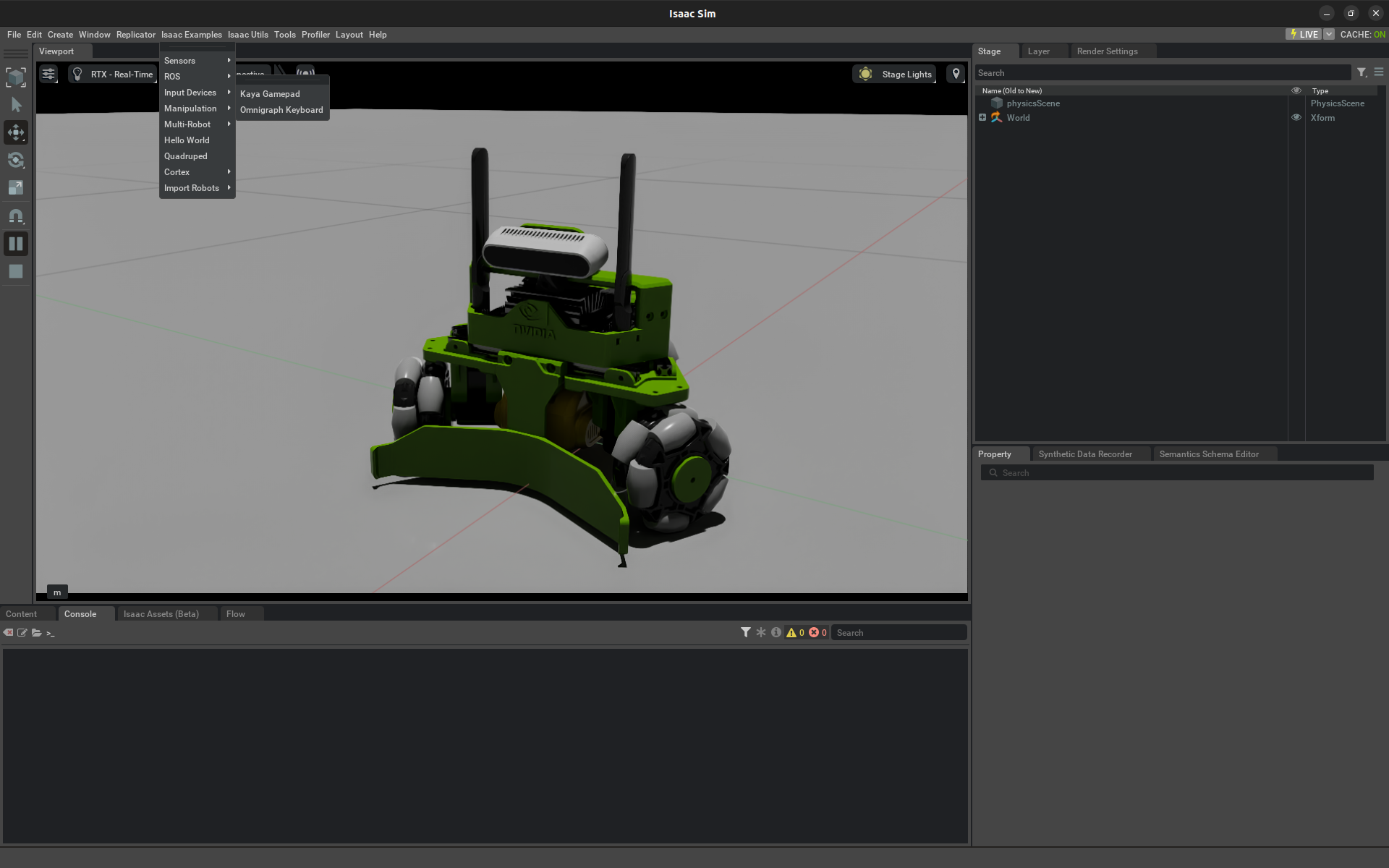Open the Replicator menu
Screen dimensions: 1389x868
pos(135,35)
